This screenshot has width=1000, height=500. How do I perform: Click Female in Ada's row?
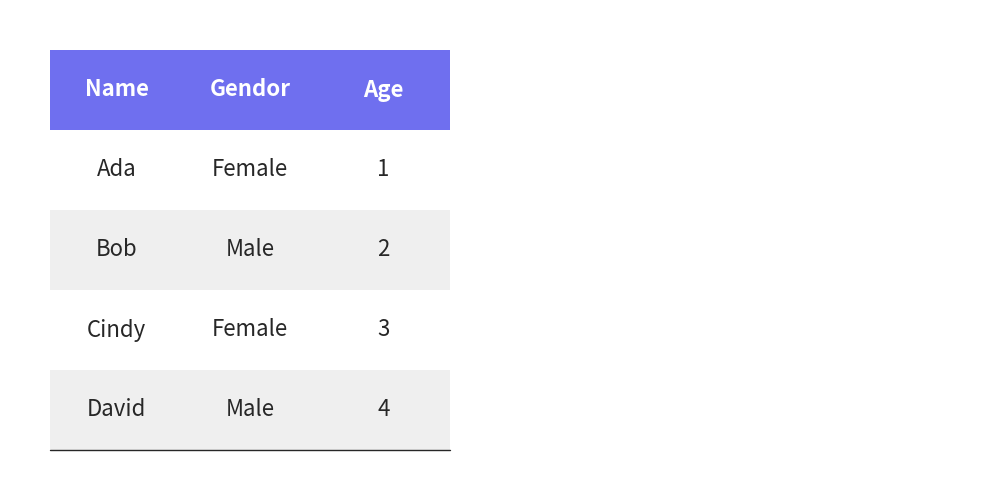(249, 168)
